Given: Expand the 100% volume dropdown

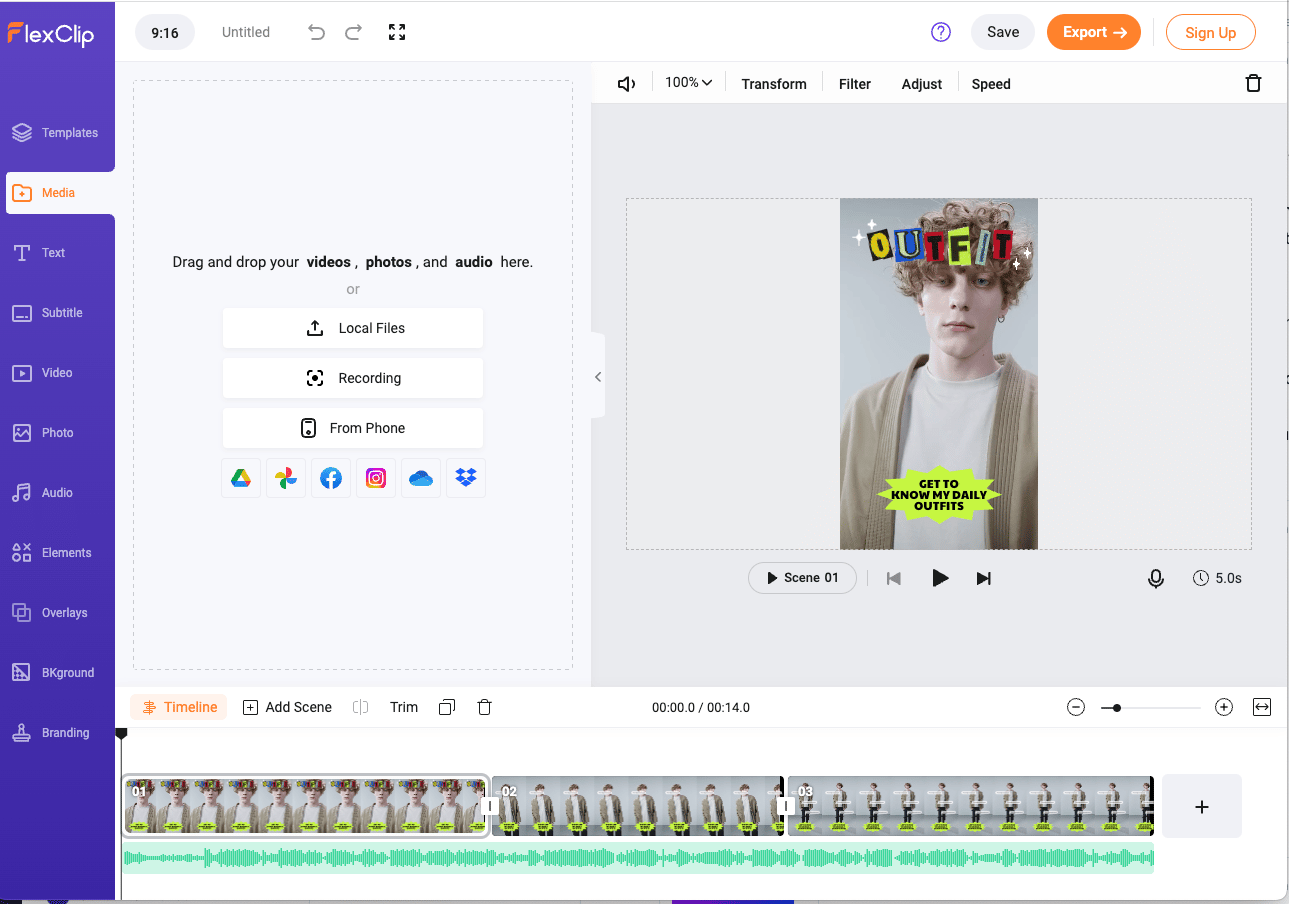Looking at the screenshot, I should click(x=689, y=83).
